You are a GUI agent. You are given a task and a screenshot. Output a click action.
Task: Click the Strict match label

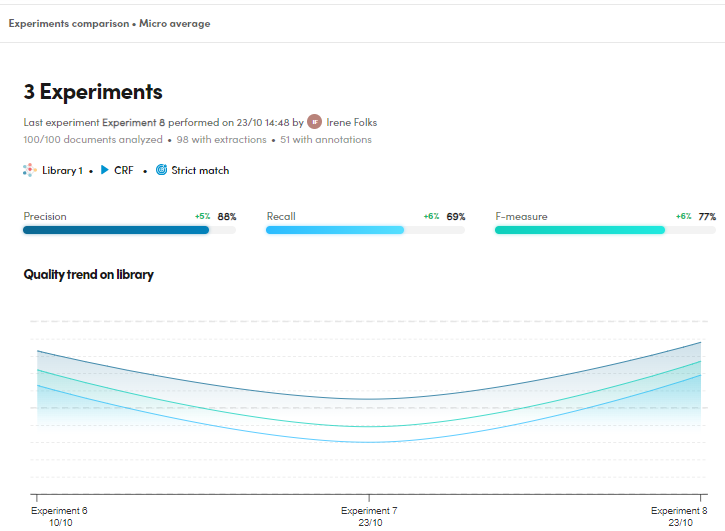(x=200, y=171)
